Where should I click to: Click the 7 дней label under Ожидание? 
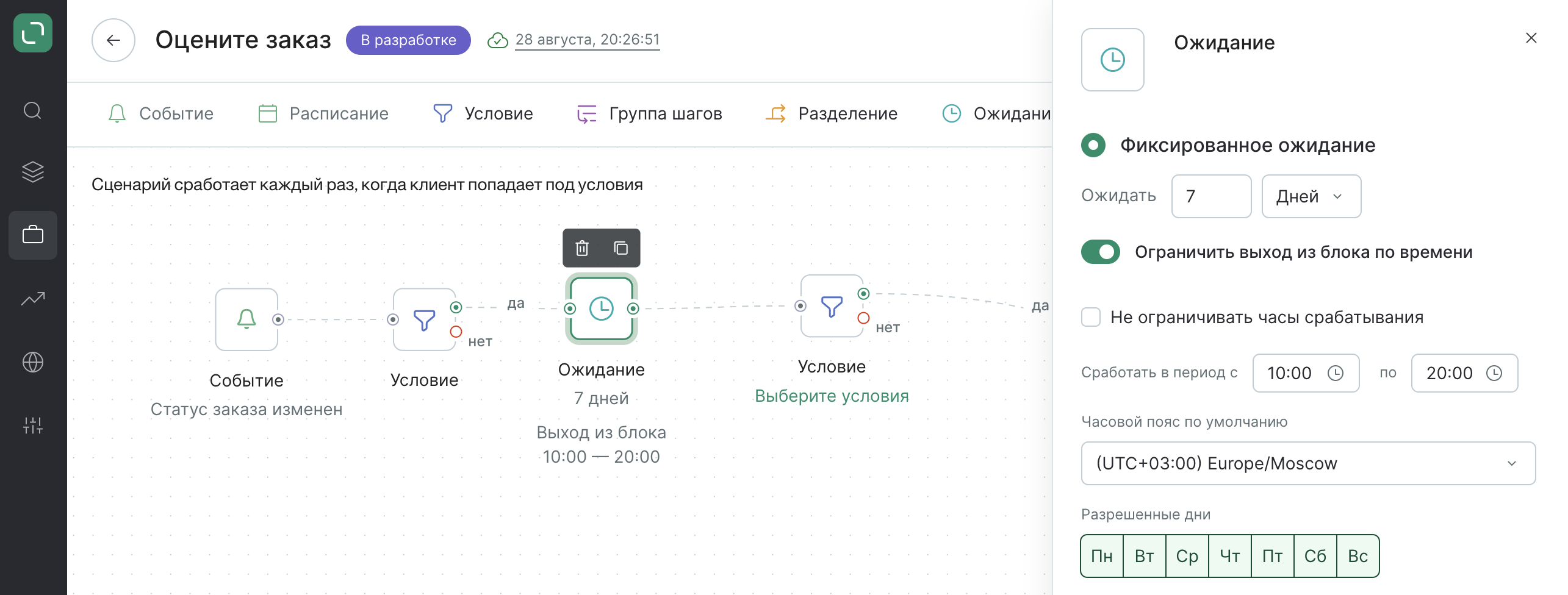click(x=602, y=399)
